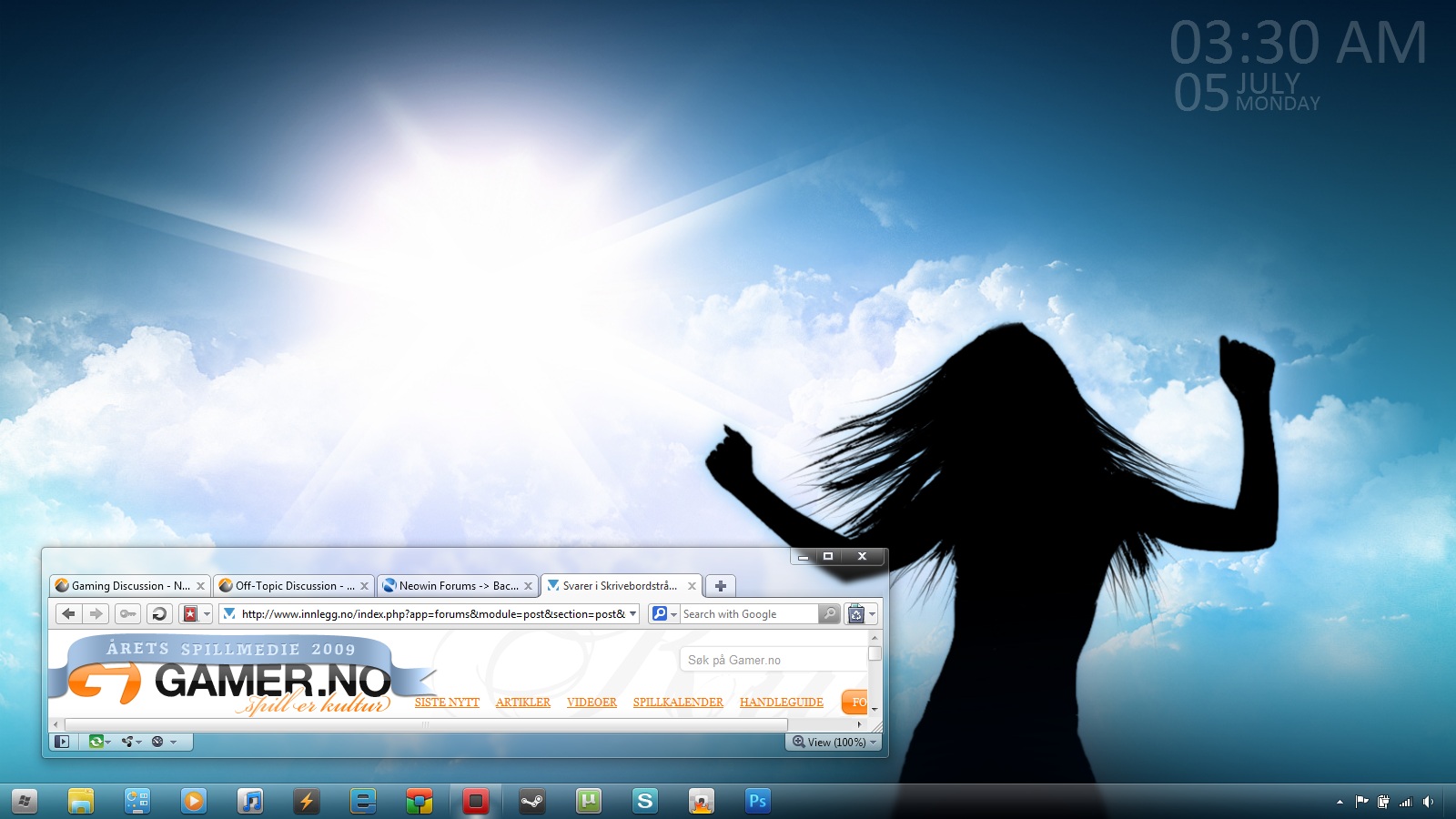Screen dimensions: 1456x819
Task: Click the Wand password key icon
Action: pos(127,614)
